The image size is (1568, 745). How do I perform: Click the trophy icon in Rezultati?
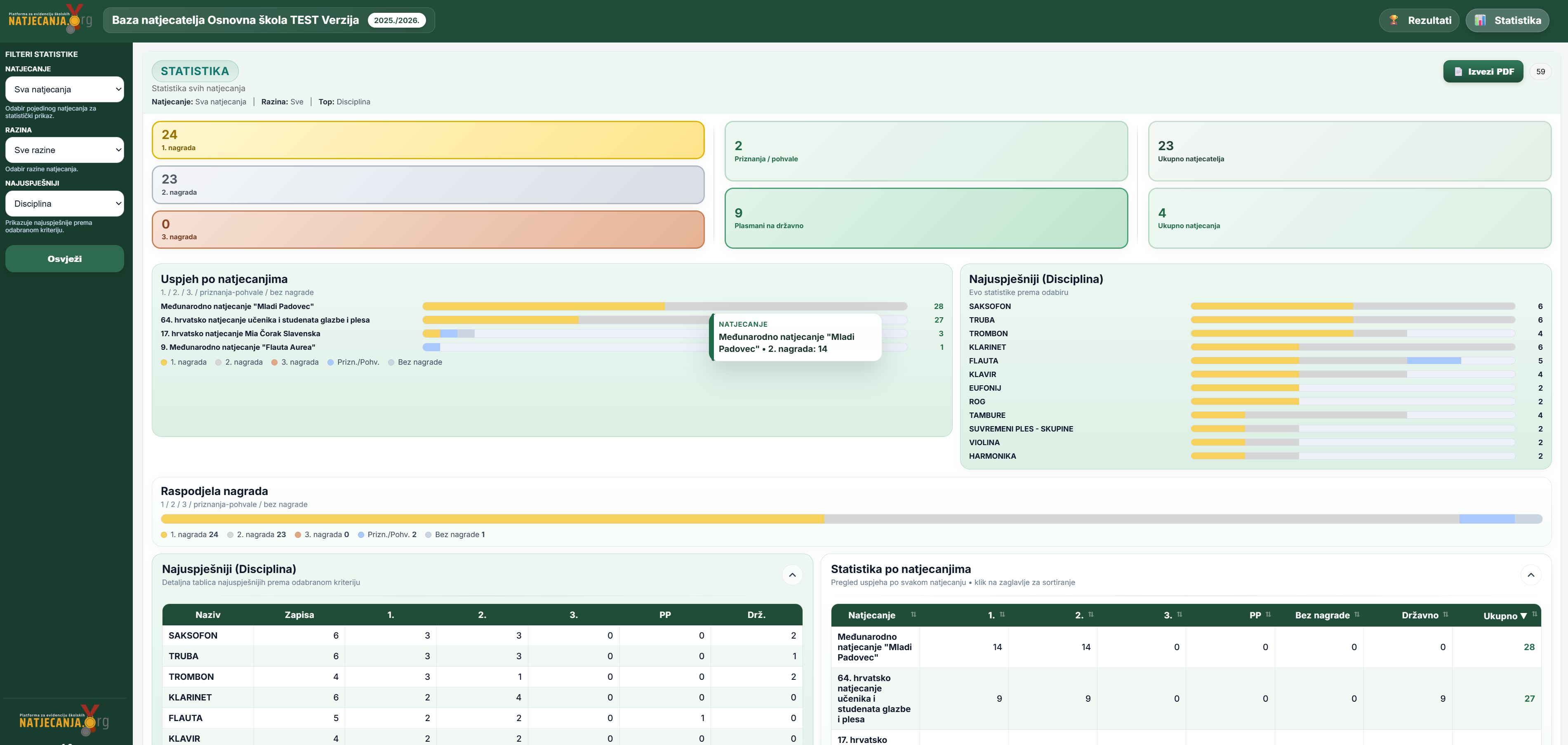point(1394,20)
